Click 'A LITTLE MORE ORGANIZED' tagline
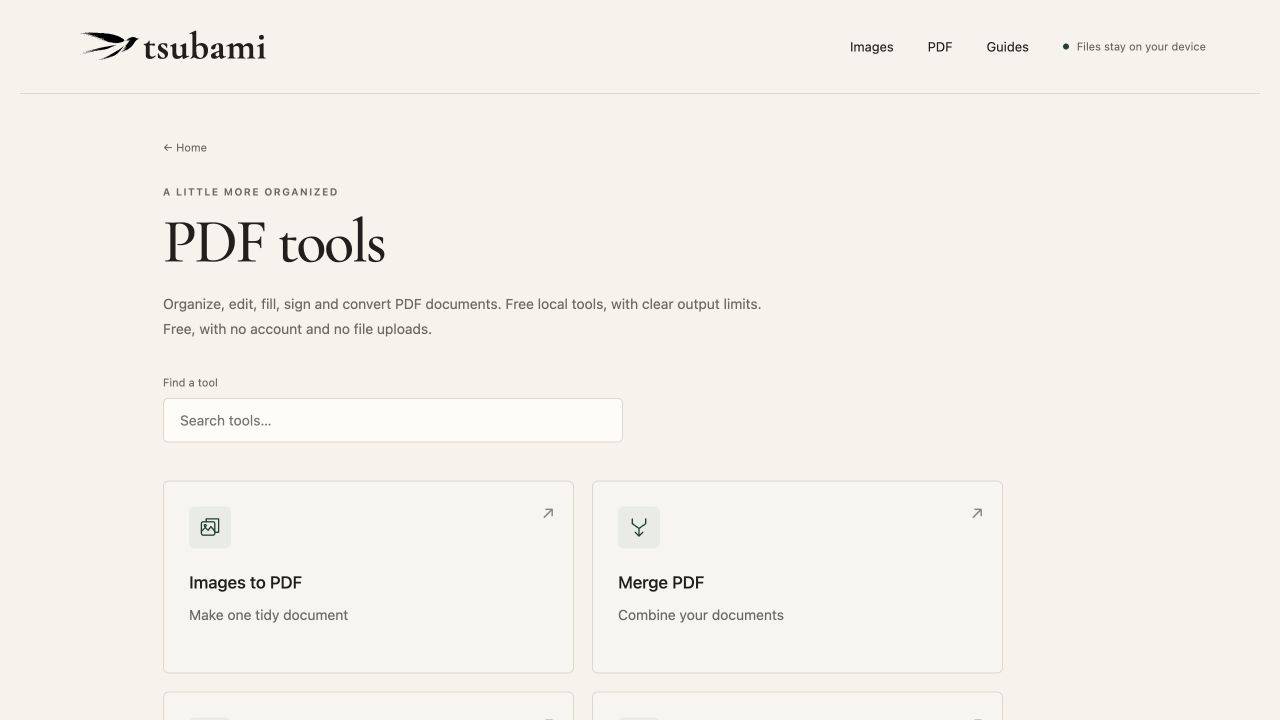 251,192
